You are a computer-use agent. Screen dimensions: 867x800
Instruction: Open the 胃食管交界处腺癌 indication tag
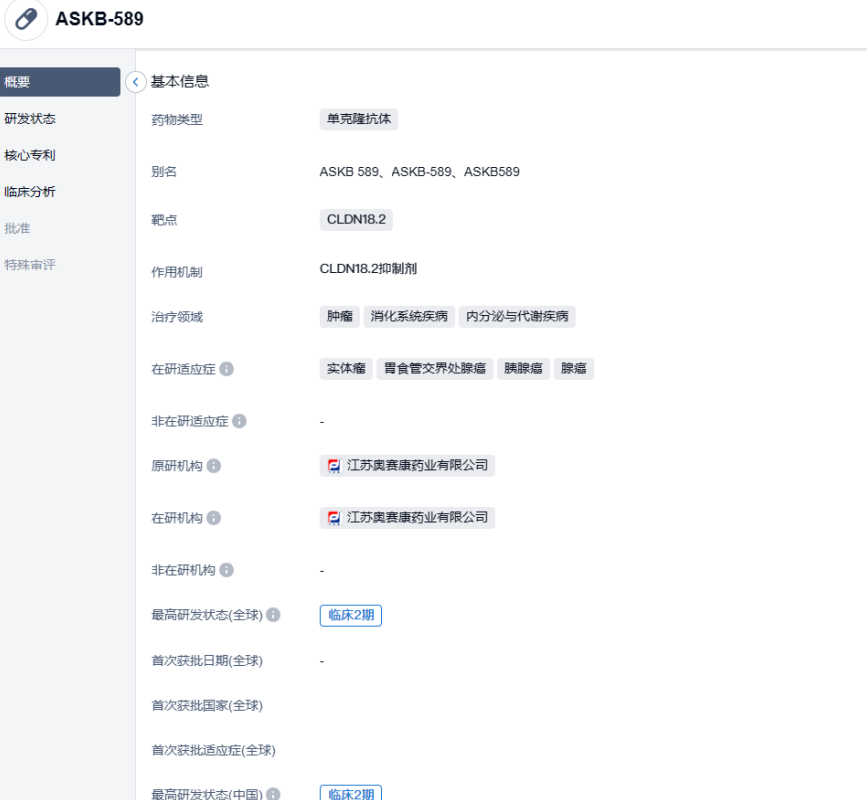435,369
